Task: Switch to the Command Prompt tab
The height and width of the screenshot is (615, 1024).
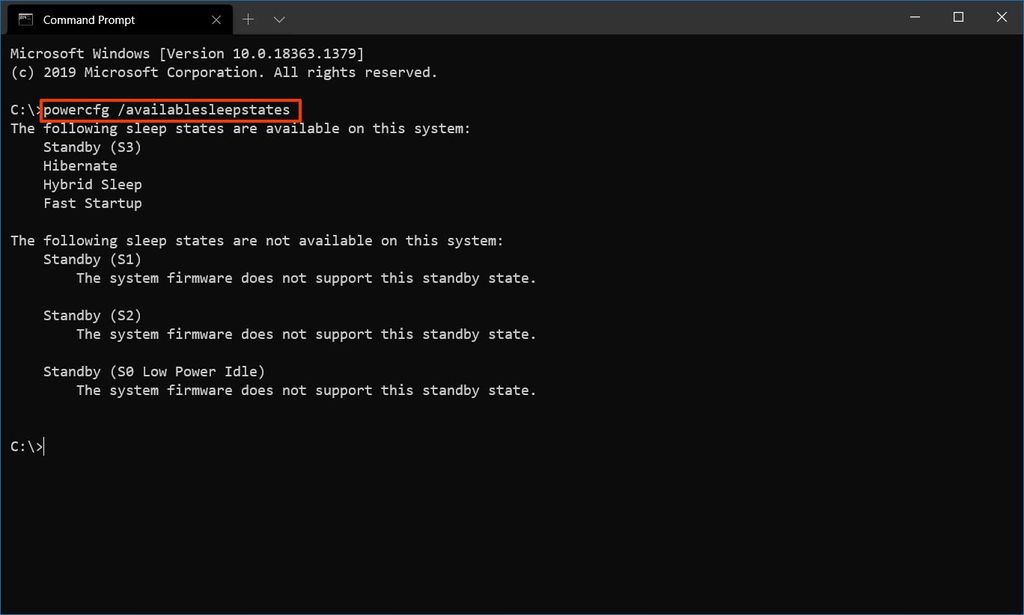Action: (x=110, y=18)
